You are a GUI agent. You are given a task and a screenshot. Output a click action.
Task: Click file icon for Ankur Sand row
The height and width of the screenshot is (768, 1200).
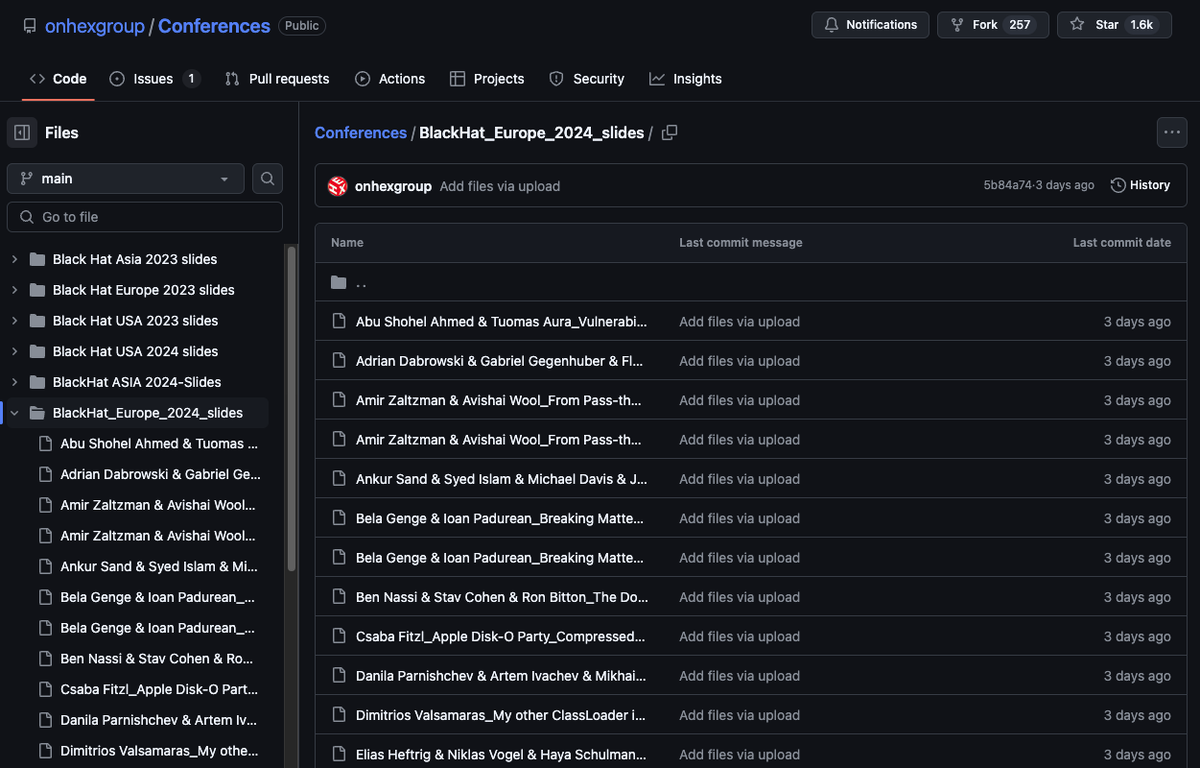pos(339,479)
